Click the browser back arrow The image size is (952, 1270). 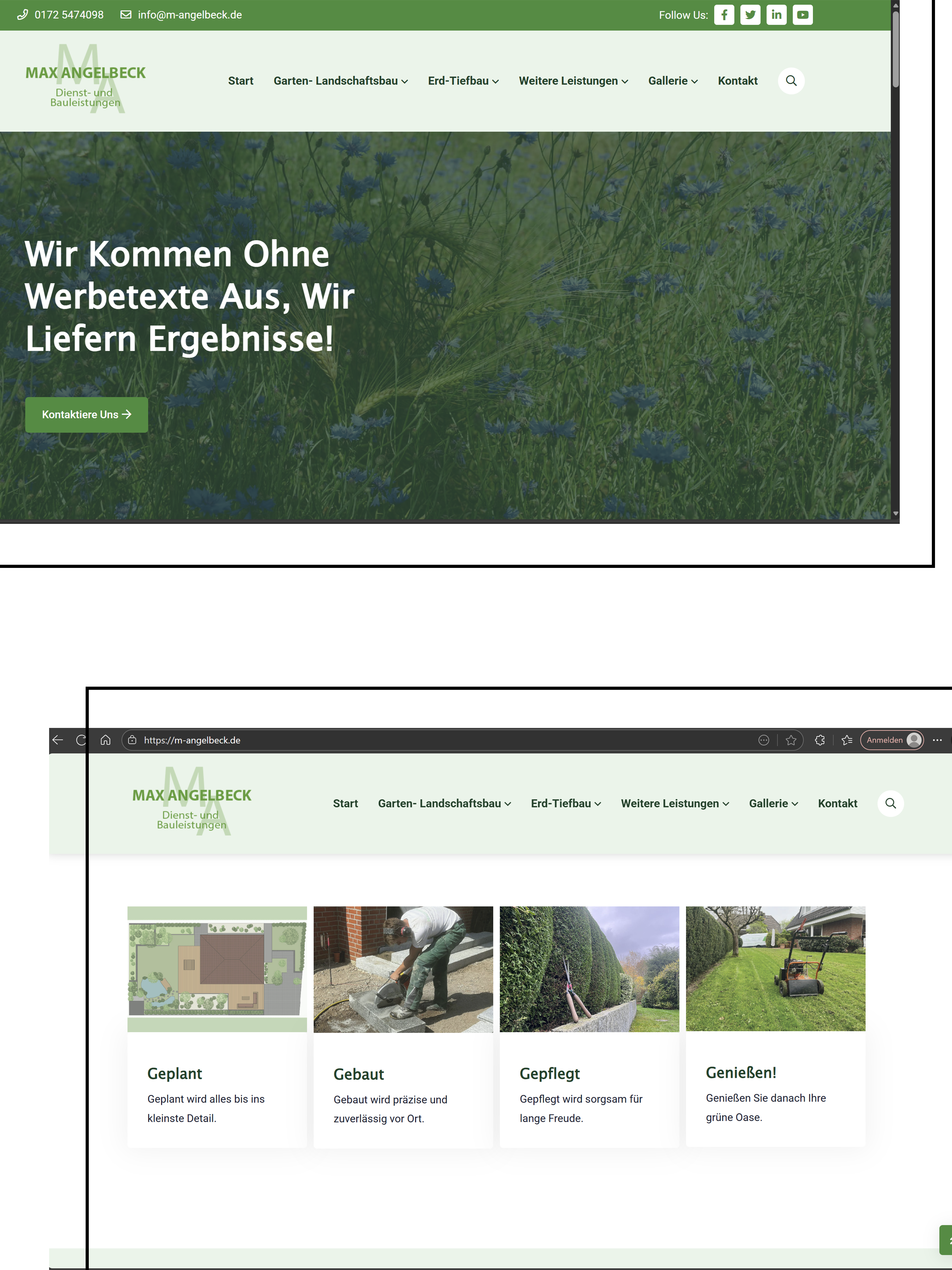tap(58, 740)
